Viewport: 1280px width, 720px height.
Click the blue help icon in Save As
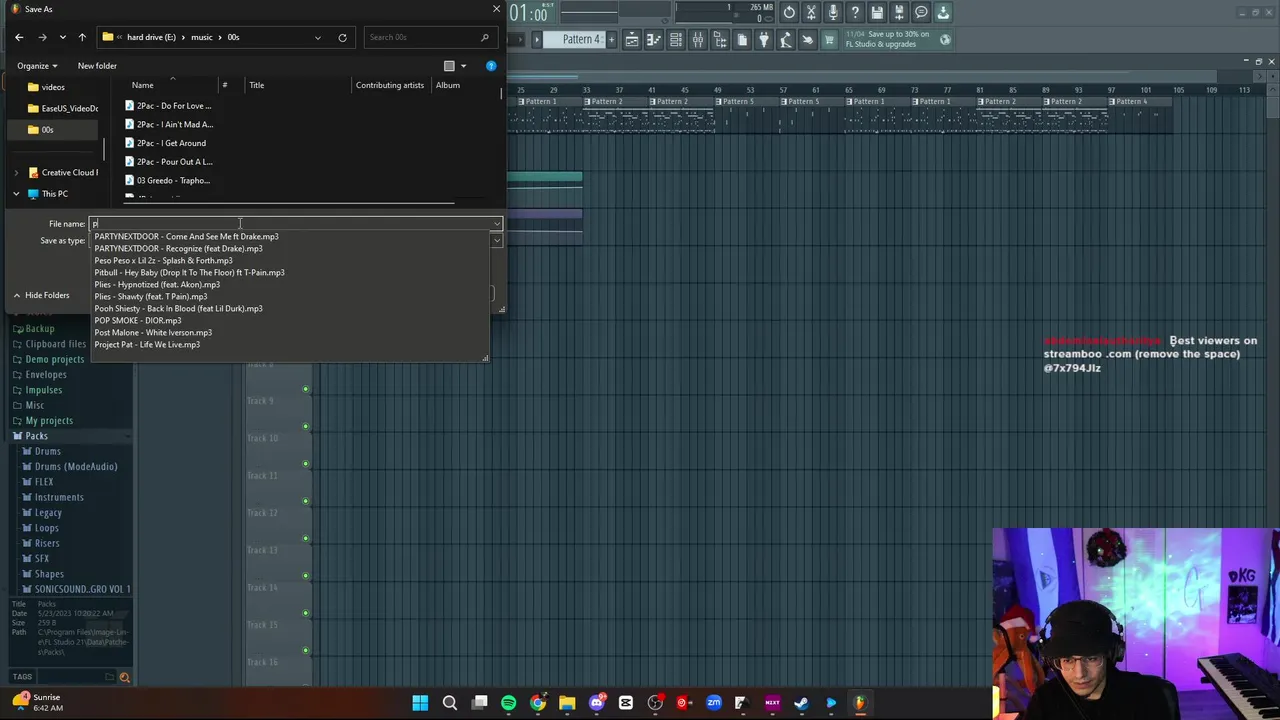(x=491, y=66)
